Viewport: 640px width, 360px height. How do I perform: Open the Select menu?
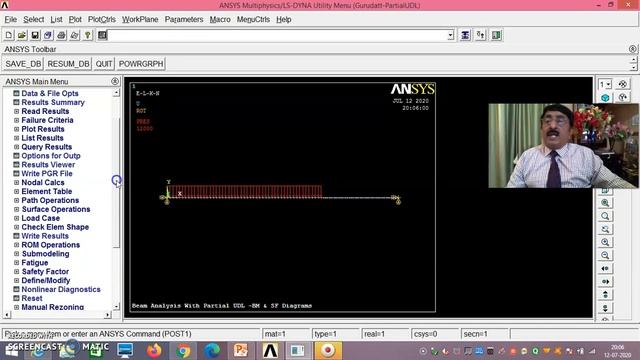tap(33, 19)
